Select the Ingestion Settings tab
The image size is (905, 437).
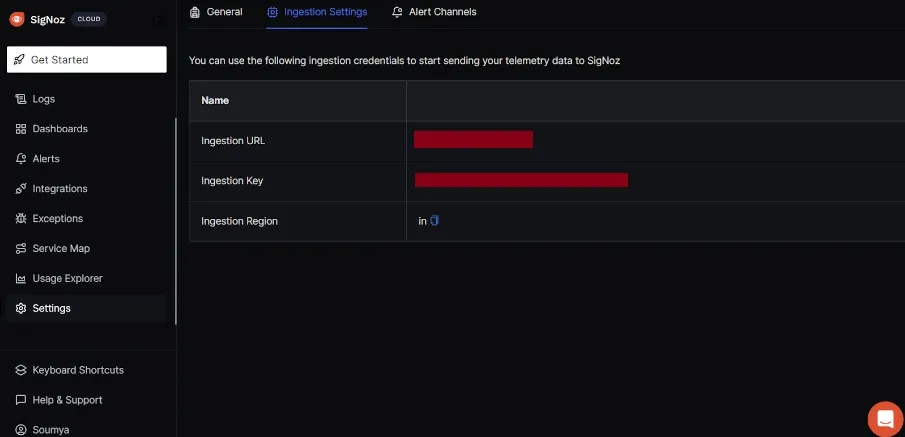click(317, 12)
